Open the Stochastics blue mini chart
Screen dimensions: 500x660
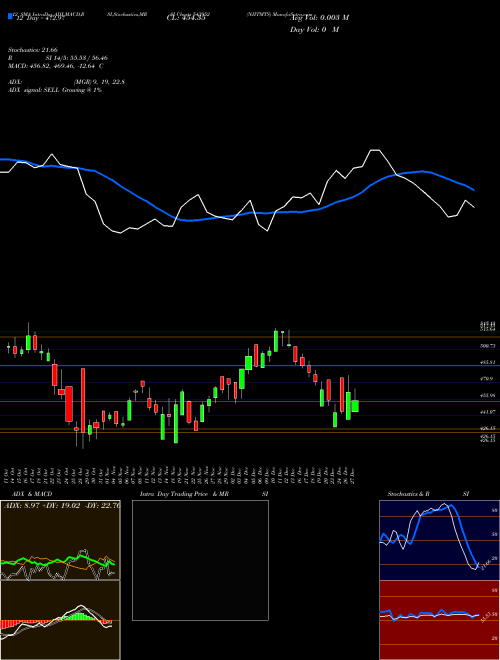point(439,540)
